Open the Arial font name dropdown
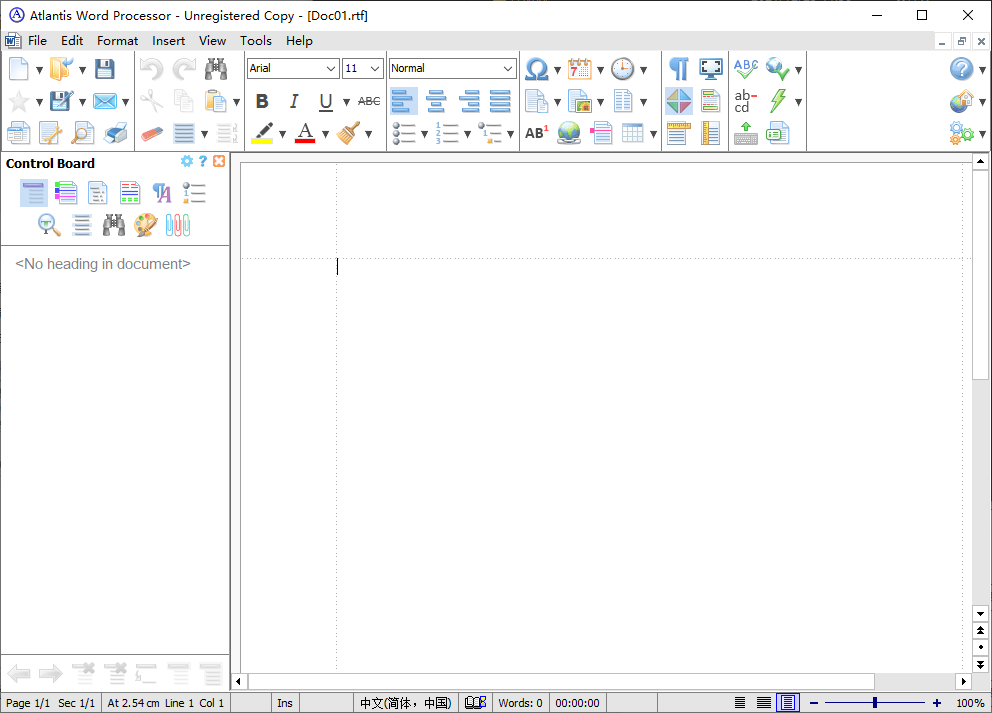This screenshot has height=713, width=992. (x=331, y=68)
